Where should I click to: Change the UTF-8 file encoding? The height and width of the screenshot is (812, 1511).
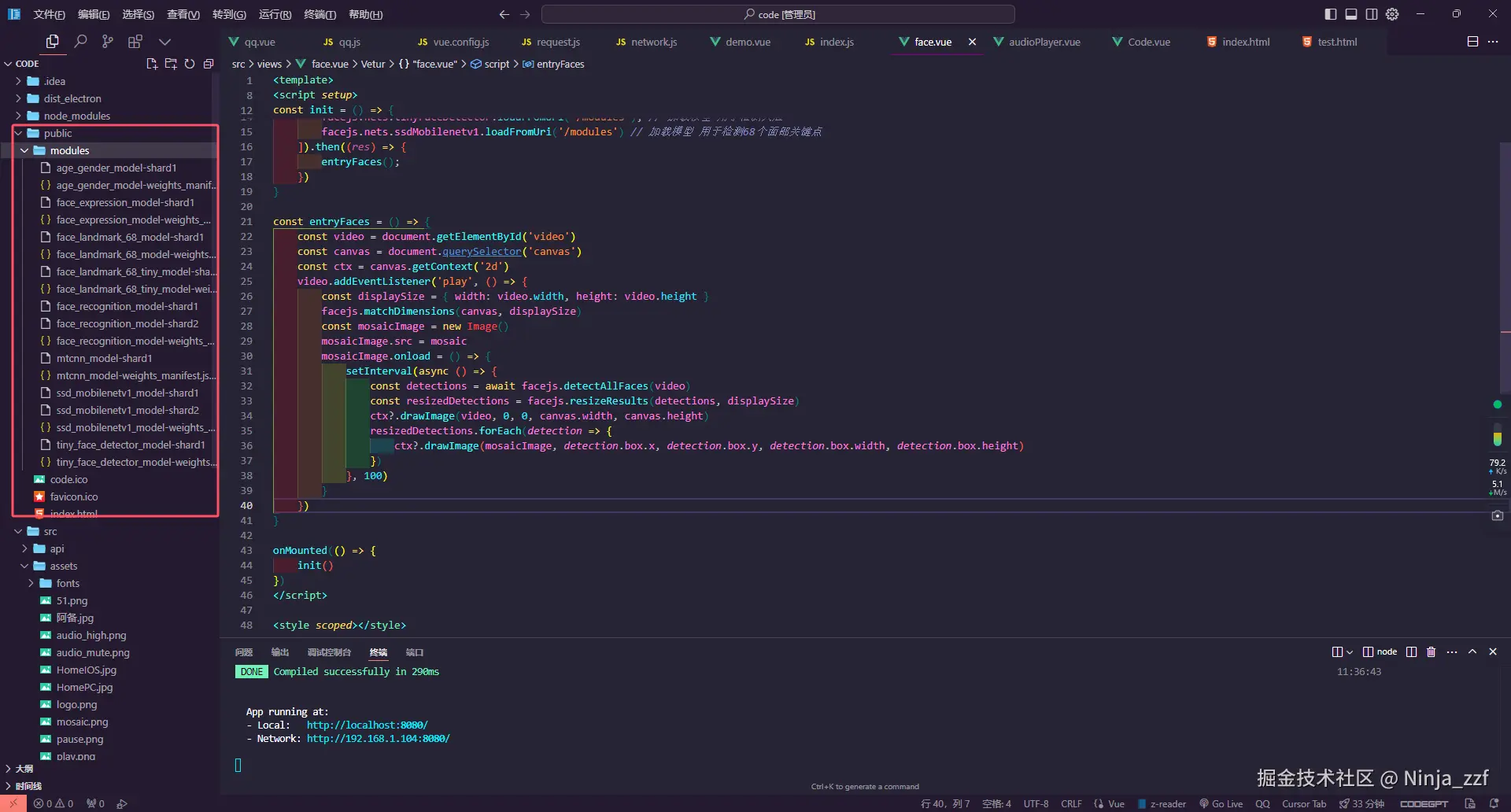click(1036, 803)
